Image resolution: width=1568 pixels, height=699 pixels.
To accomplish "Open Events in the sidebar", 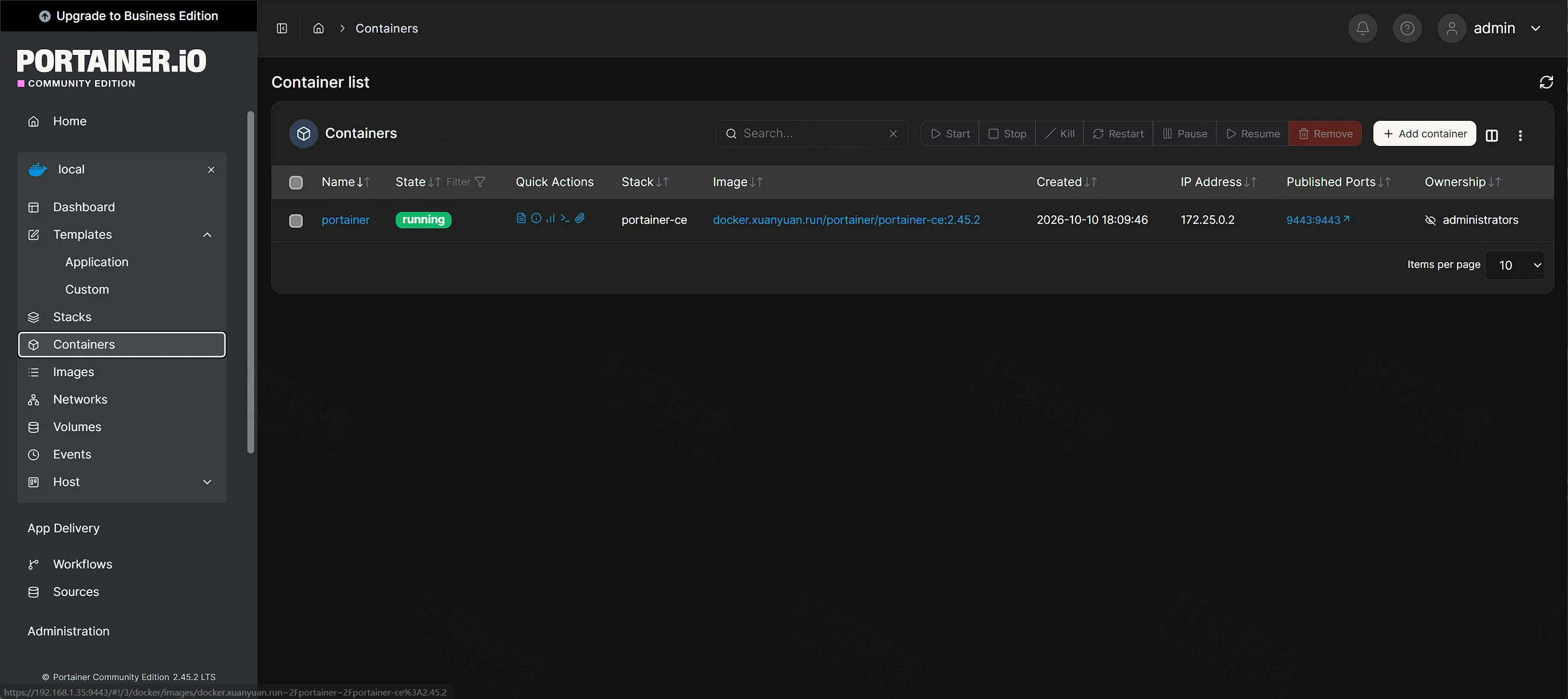I will (122, 454).
